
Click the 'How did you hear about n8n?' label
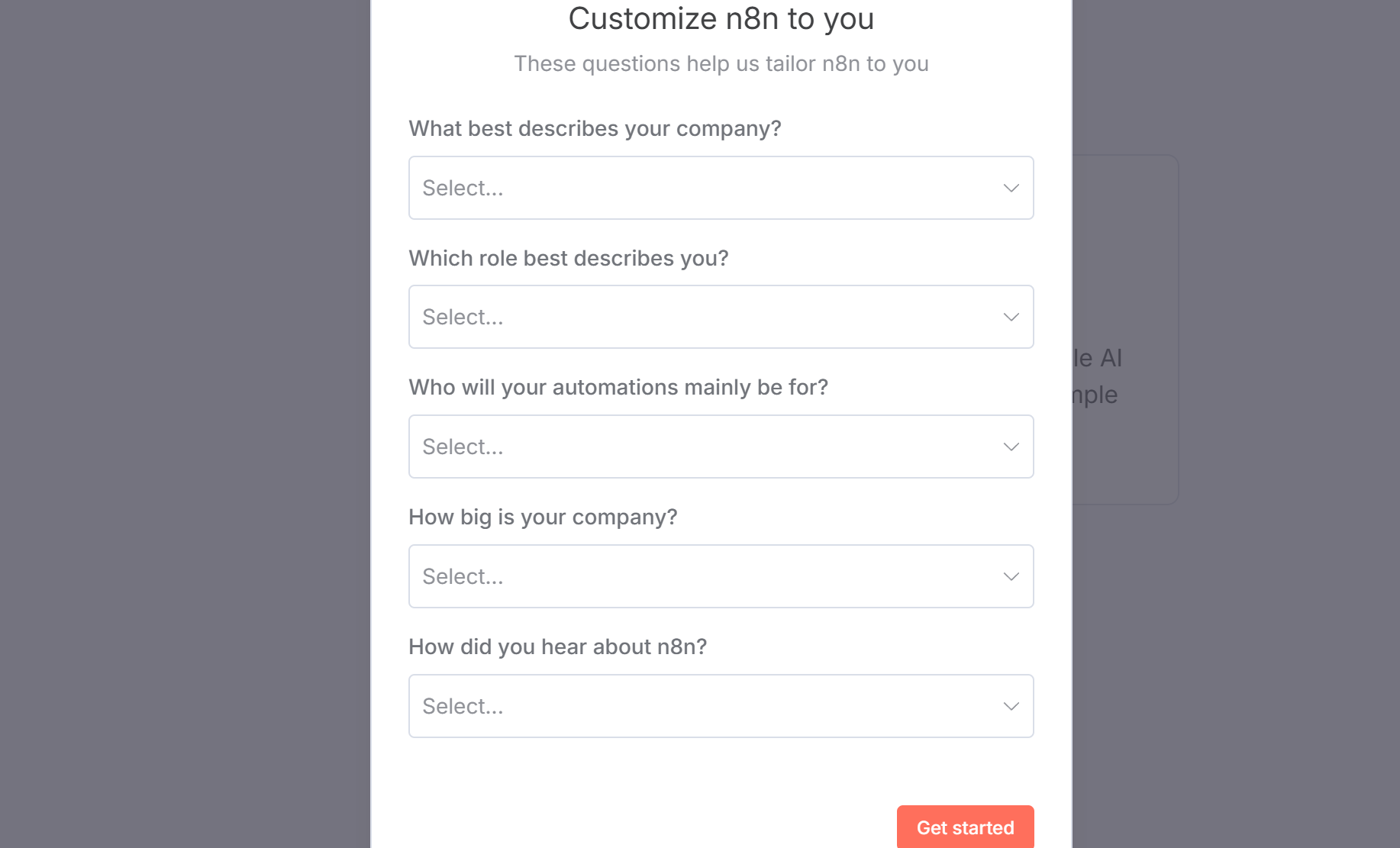coord(557,646)
